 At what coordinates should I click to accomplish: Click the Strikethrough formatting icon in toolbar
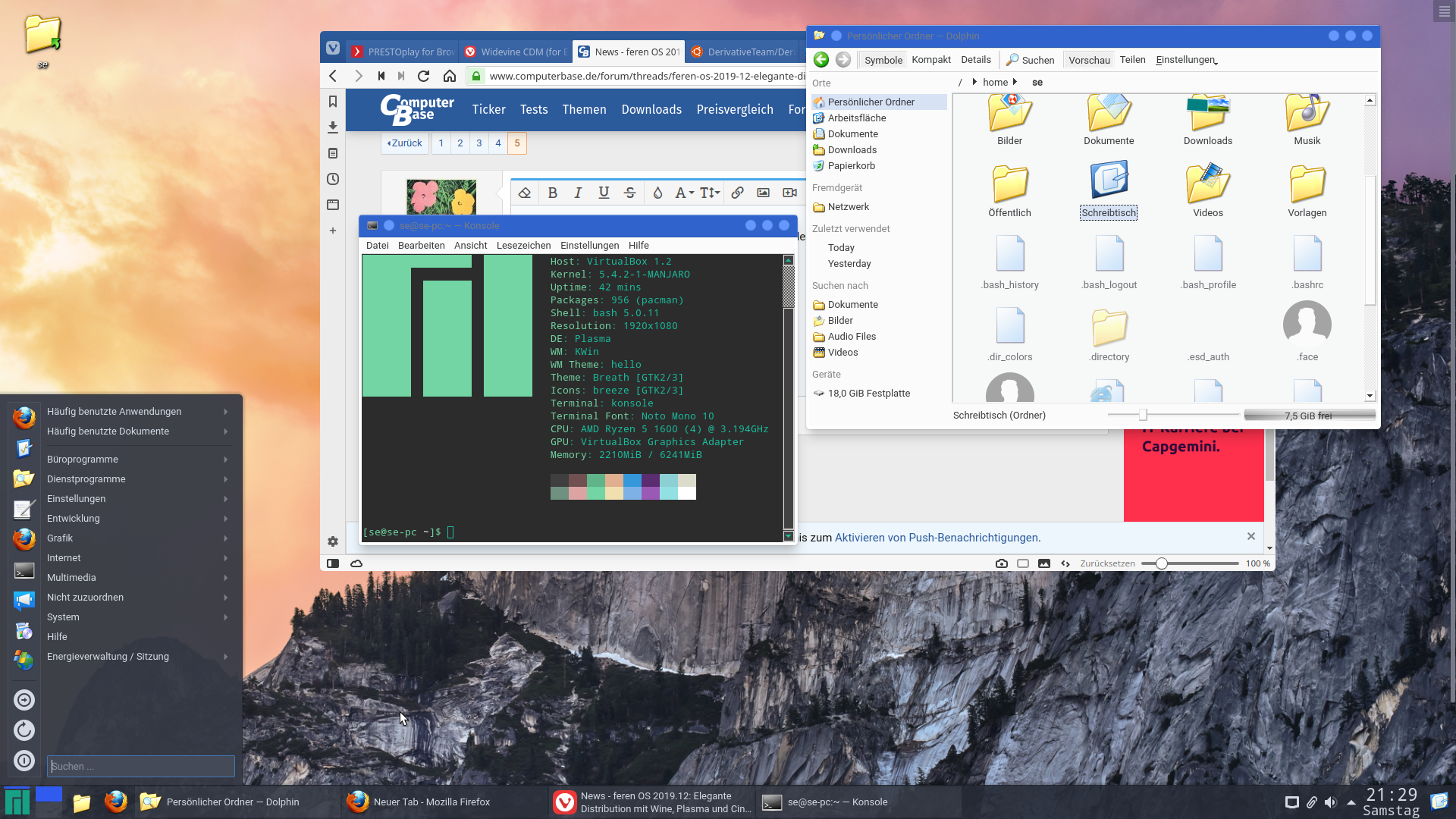pyautogui.click(x=629, y=193)
